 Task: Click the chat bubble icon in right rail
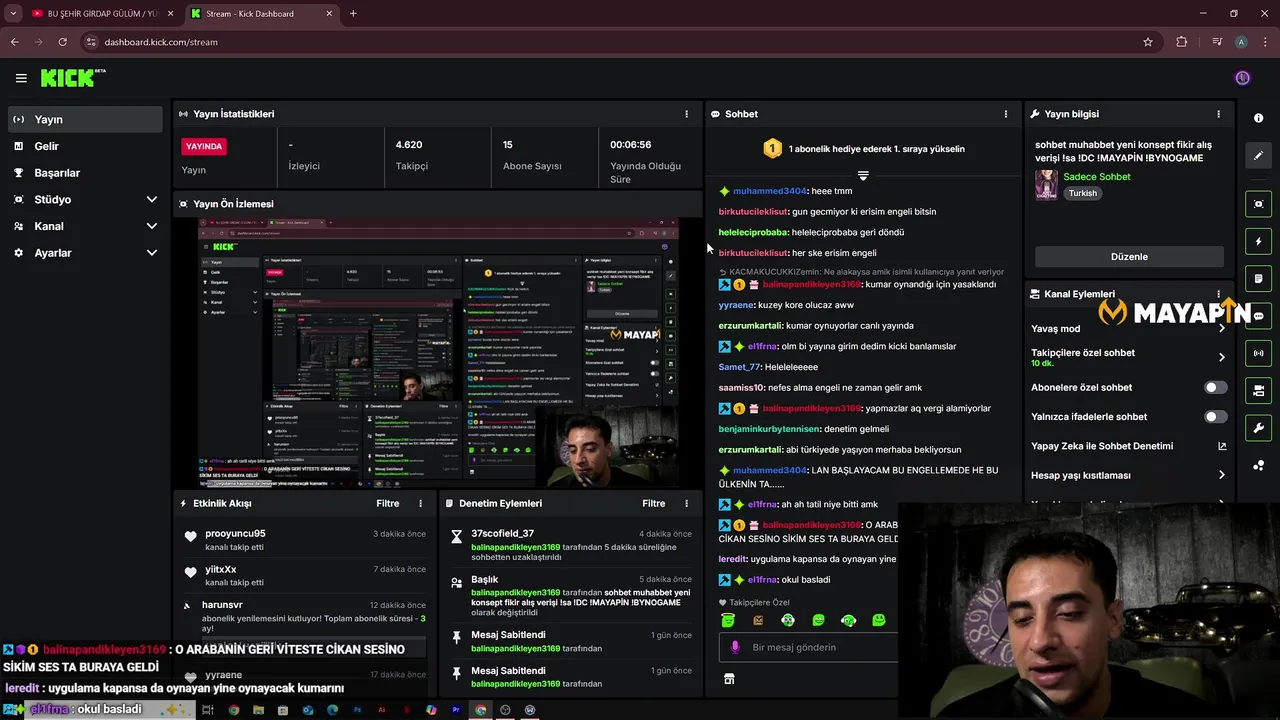tap(1258, 316)
